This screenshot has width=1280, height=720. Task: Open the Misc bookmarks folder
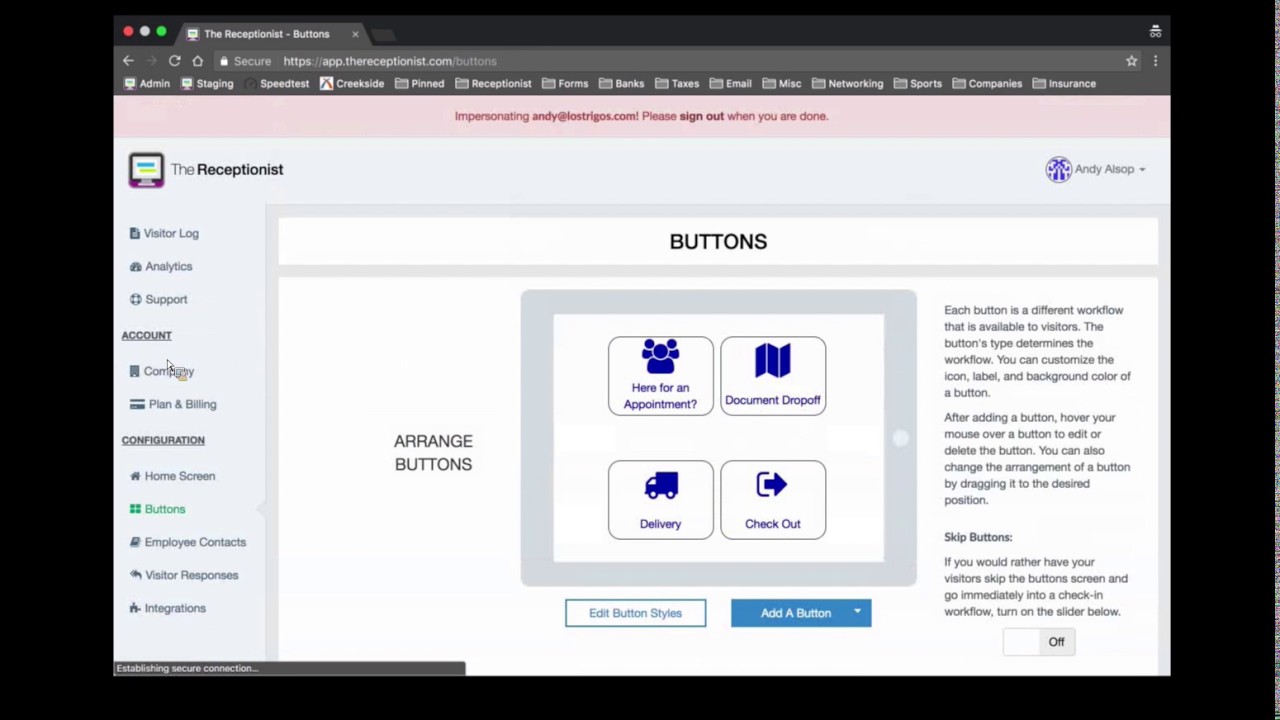point(782,84)
